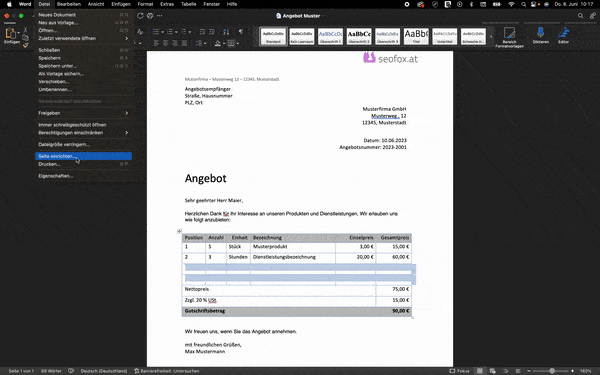Click the justify alignment icon
The image size is (600, 375).
click(184, 43)
